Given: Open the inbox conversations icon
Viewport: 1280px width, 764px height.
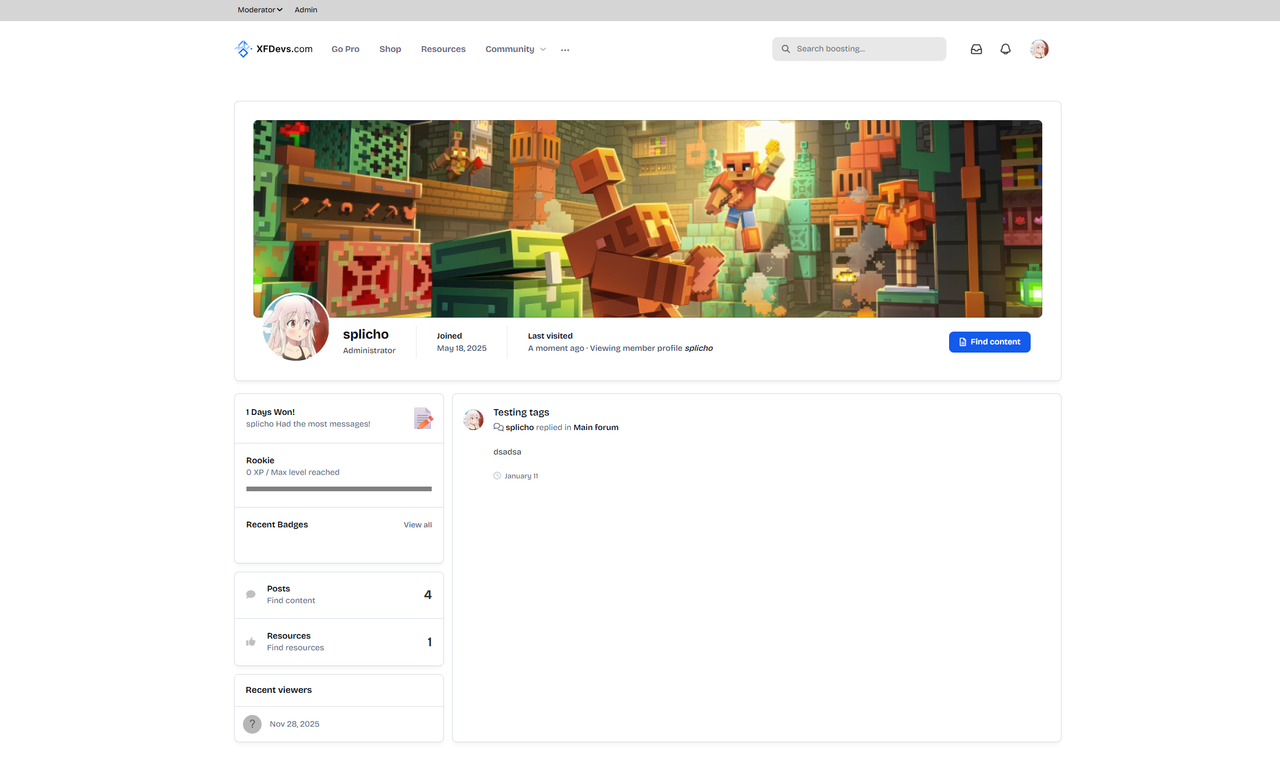Looking at the screenshot, I should [x=976, y=49].
